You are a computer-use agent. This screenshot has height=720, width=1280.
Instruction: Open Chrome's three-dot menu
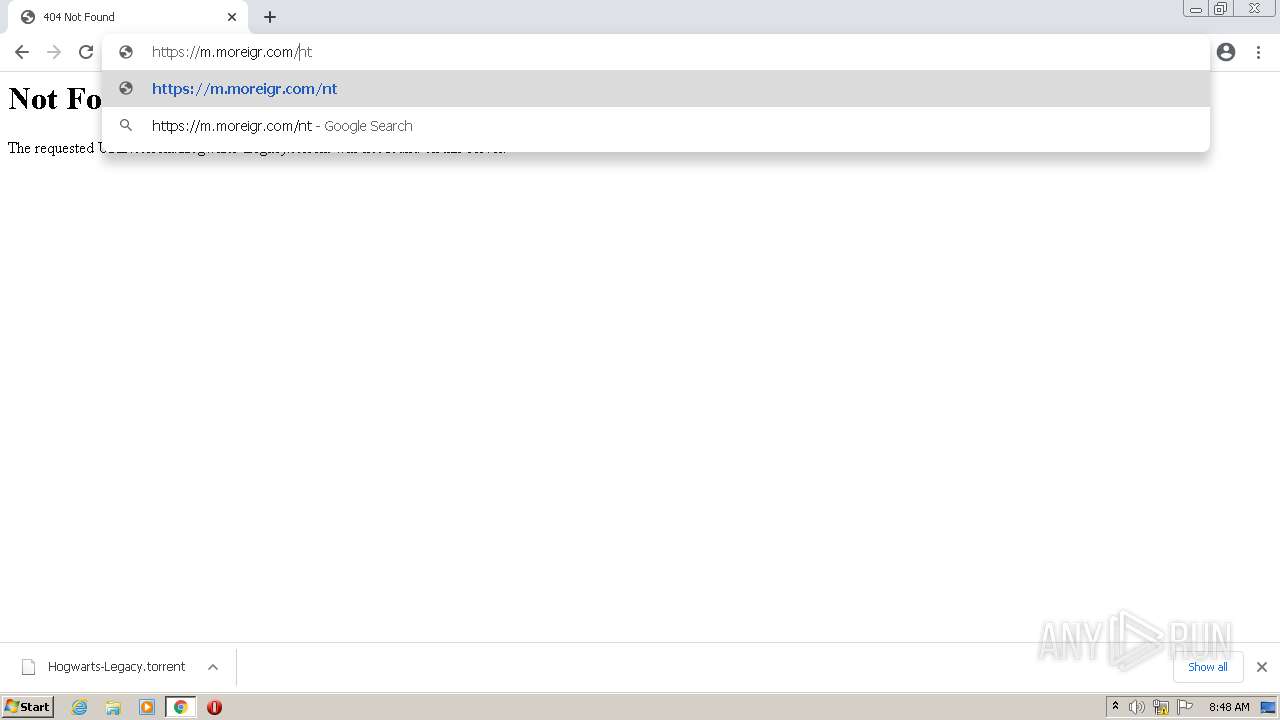pos(1258,52)
